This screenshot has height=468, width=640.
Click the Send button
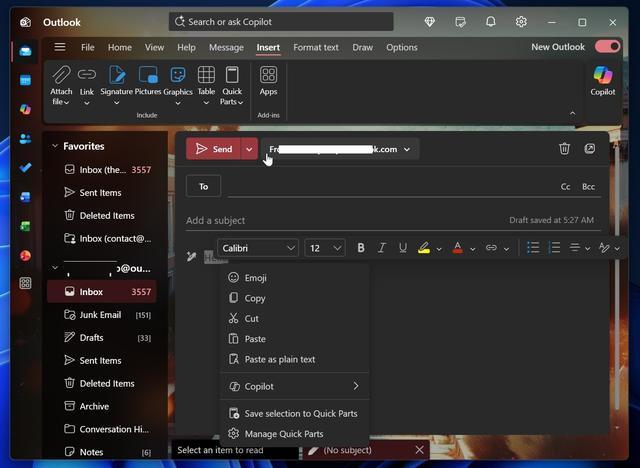pyautogui.click(x=214, y=149)
